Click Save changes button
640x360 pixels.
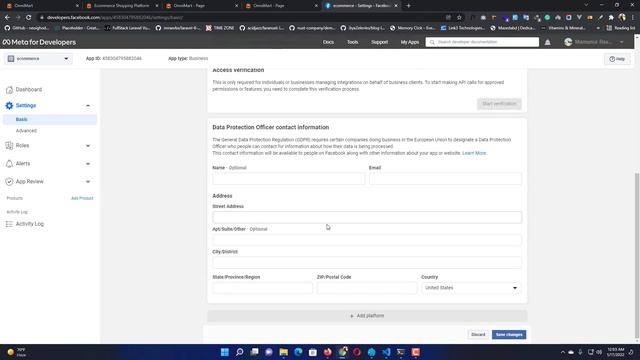509,335
